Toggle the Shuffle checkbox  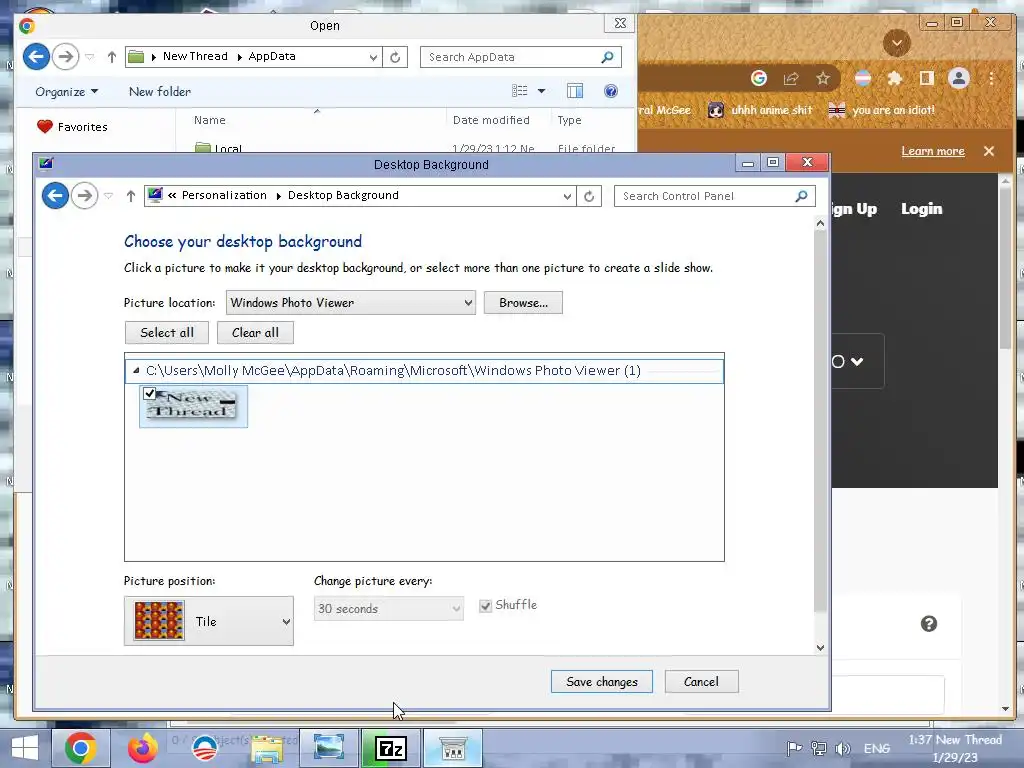(x=485, y=606)
